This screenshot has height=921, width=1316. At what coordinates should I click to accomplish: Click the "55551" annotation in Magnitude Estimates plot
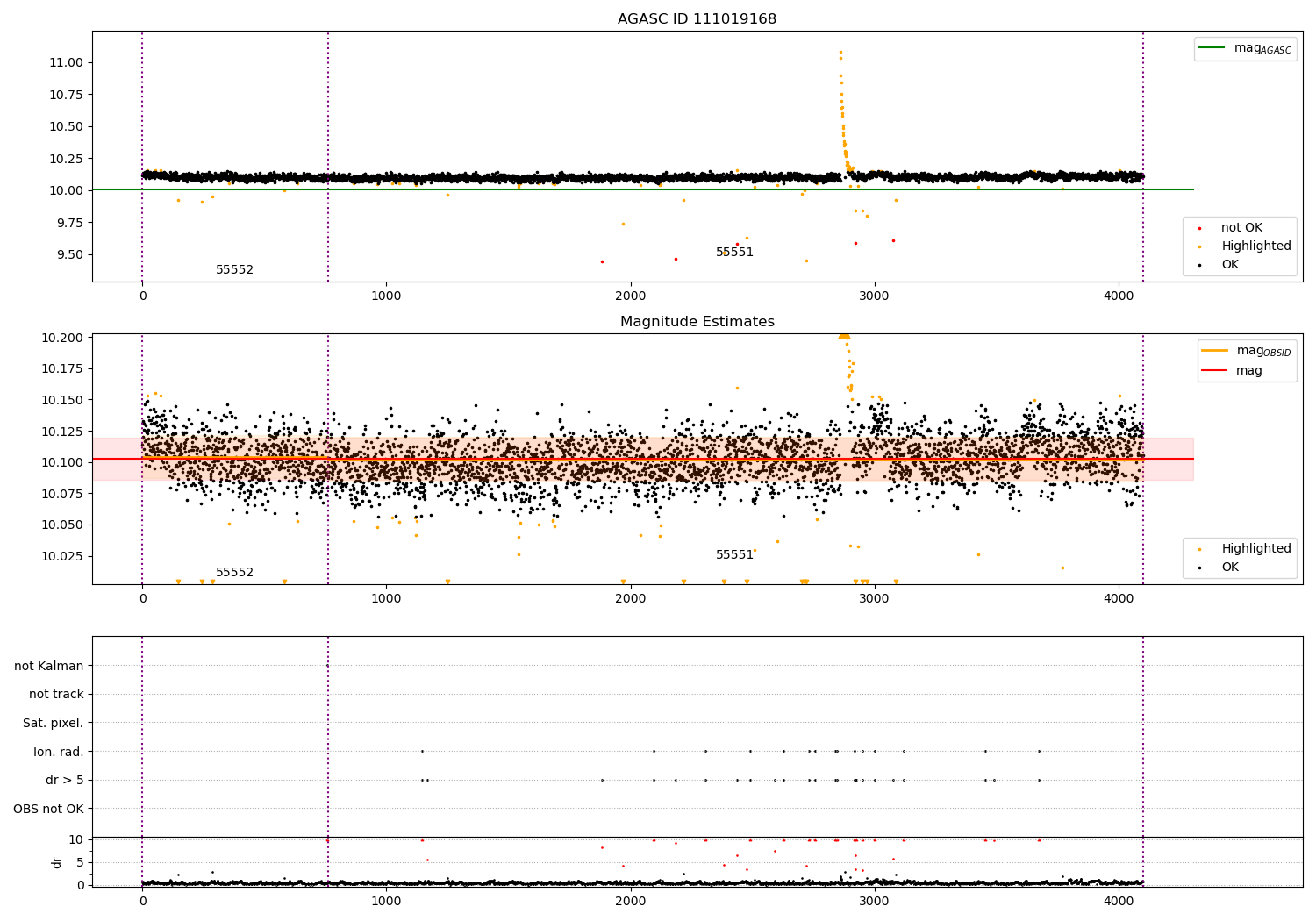click(x=734, y=555)
